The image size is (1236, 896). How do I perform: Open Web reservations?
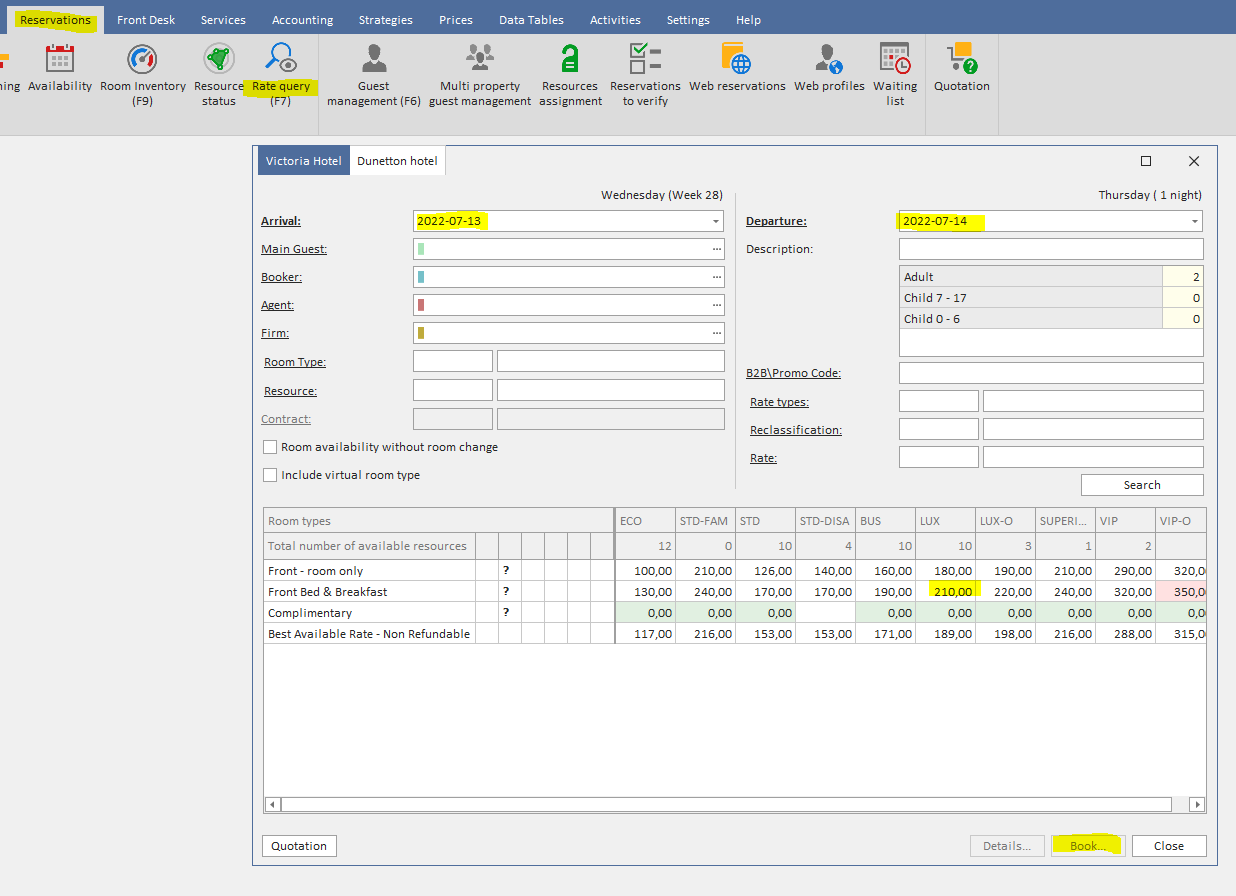(737, 68)
